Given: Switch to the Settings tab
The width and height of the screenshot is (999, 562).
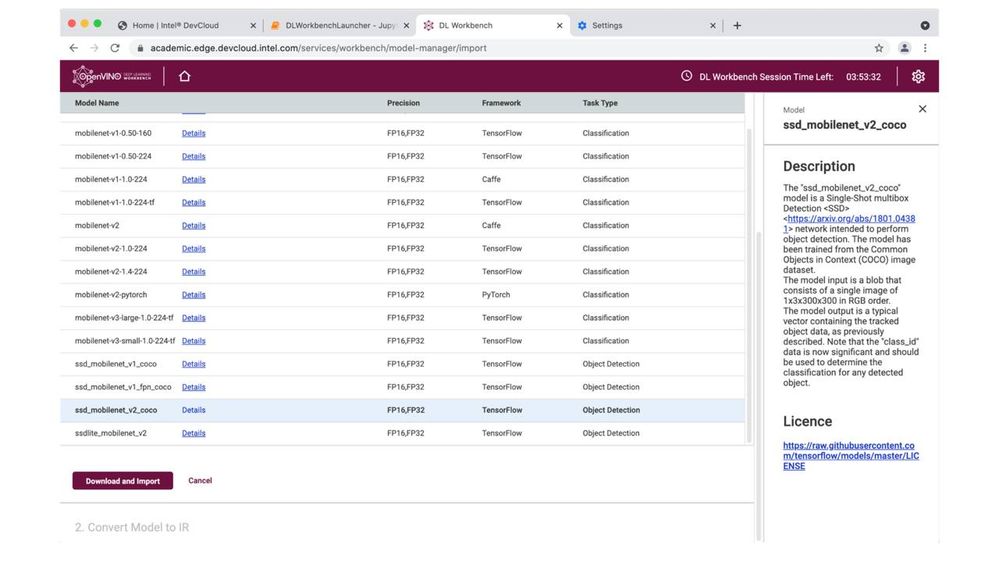Looking at the screenshot, I should pyautogui.click(x=645, y=25).
